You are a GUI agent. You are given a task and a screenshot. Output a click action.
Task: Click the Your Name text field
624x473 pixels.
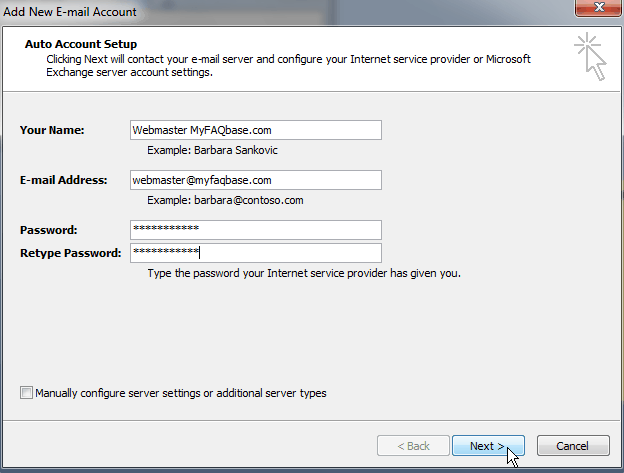(x=255, y=130)
